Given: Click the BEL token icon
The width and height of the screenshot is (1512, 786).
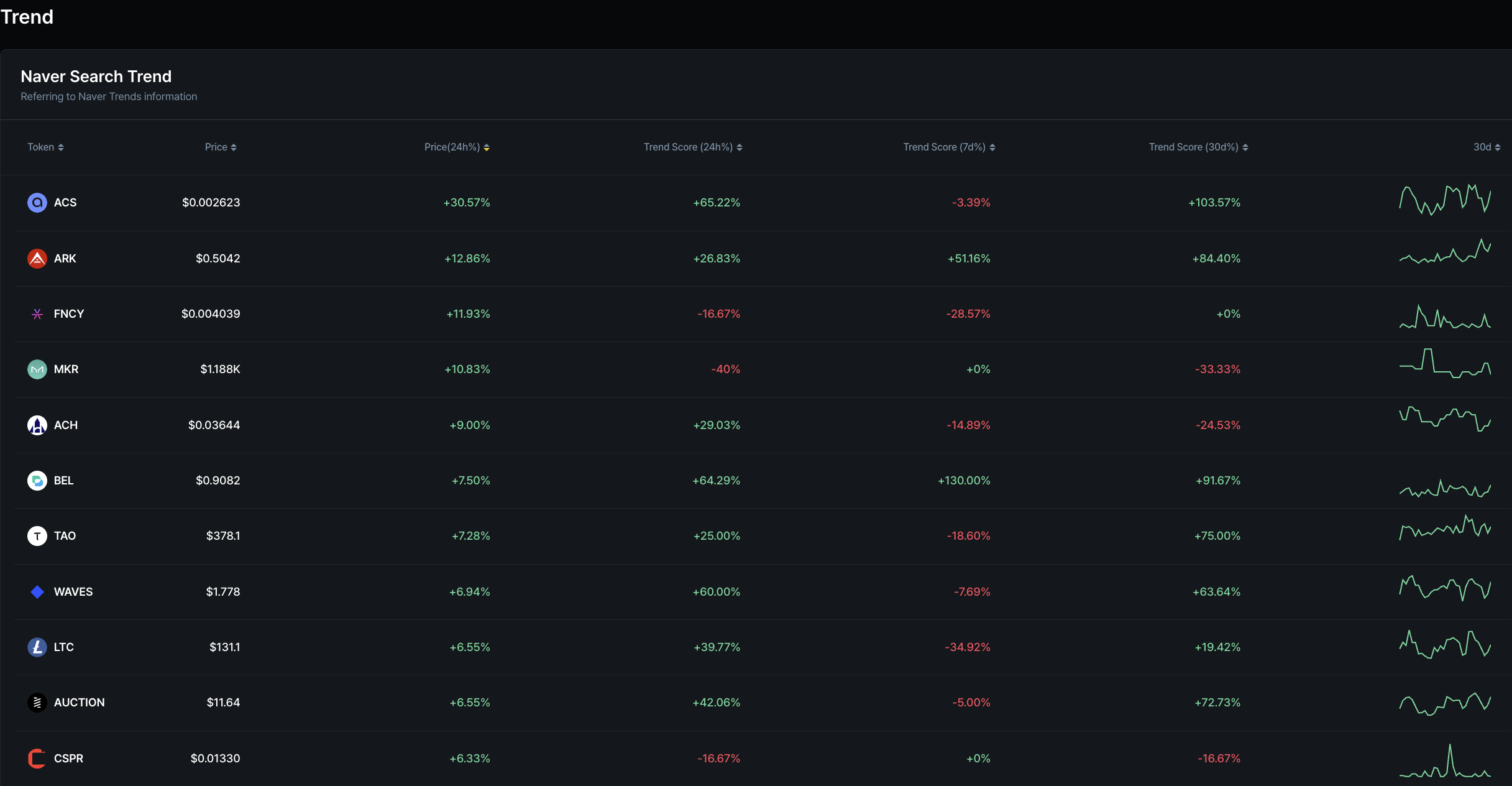Looking at the screenshot, I should [37, 481].
